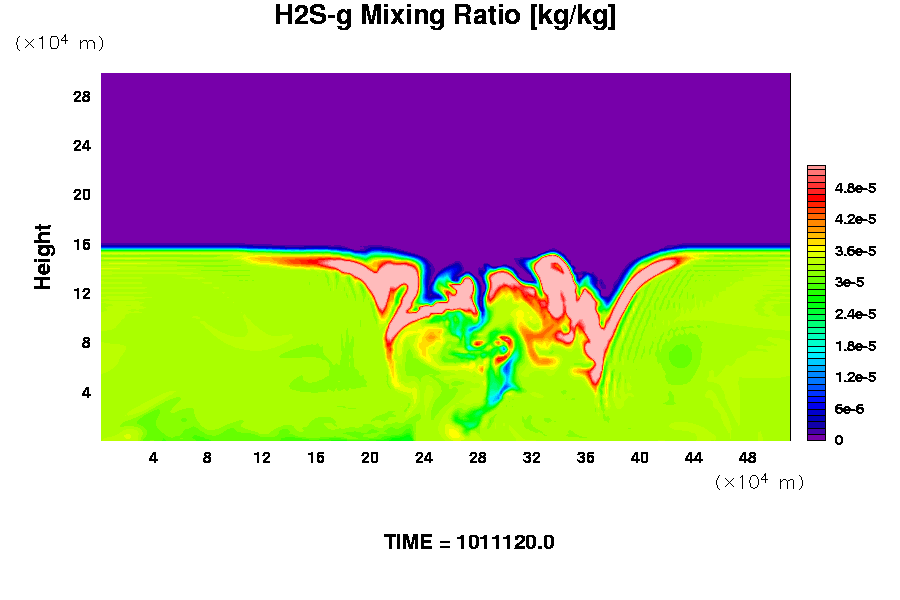Click the 1.8e-5 colorbar label
This screenshot has height=600, width=900.
855,346
